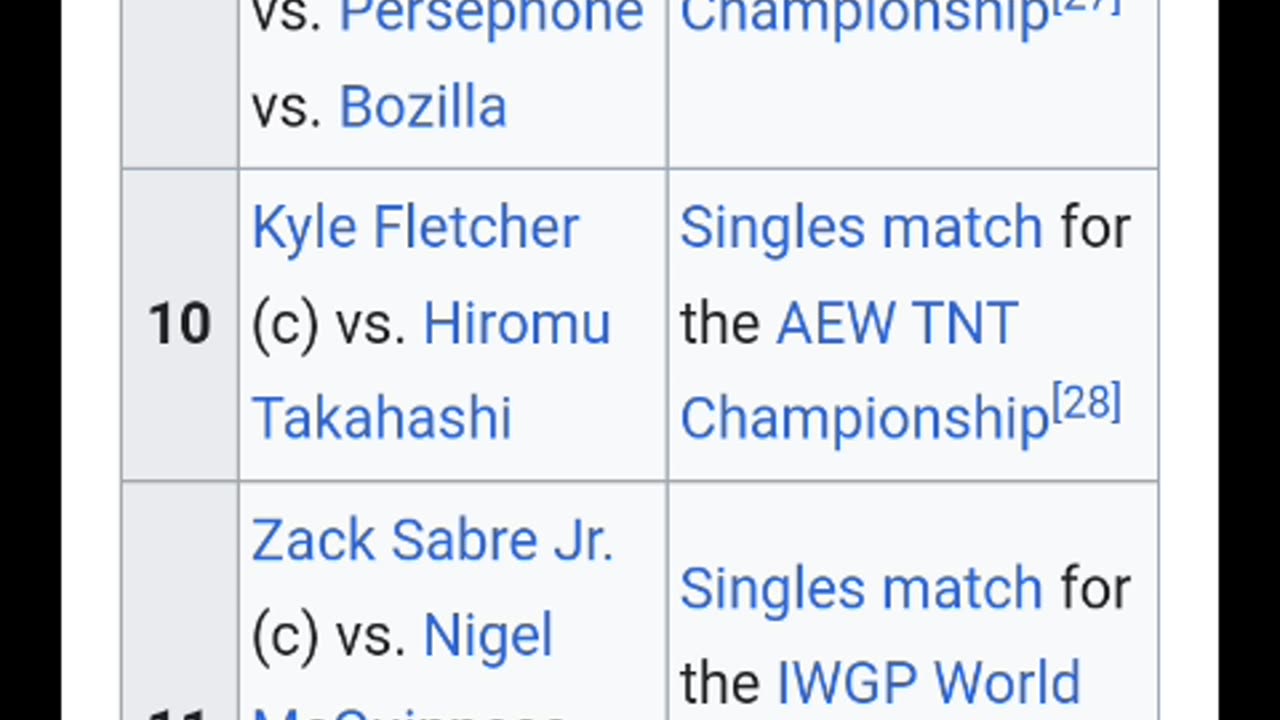Screen dimensions: 1280x720
Task: Click the word the before IWGP World
Action: pyautogui.click(x=720, y=683)
